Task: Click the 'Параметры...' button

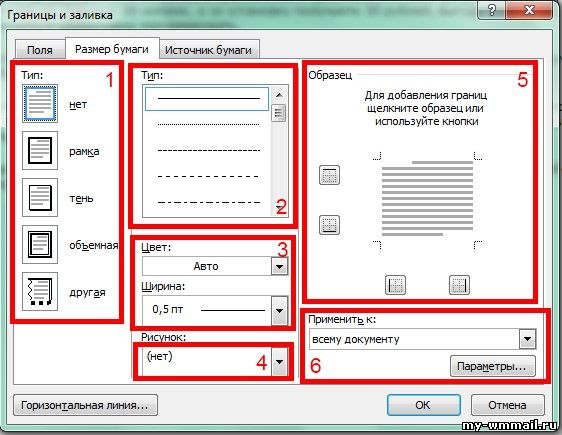Action: (x=493, y=366)
